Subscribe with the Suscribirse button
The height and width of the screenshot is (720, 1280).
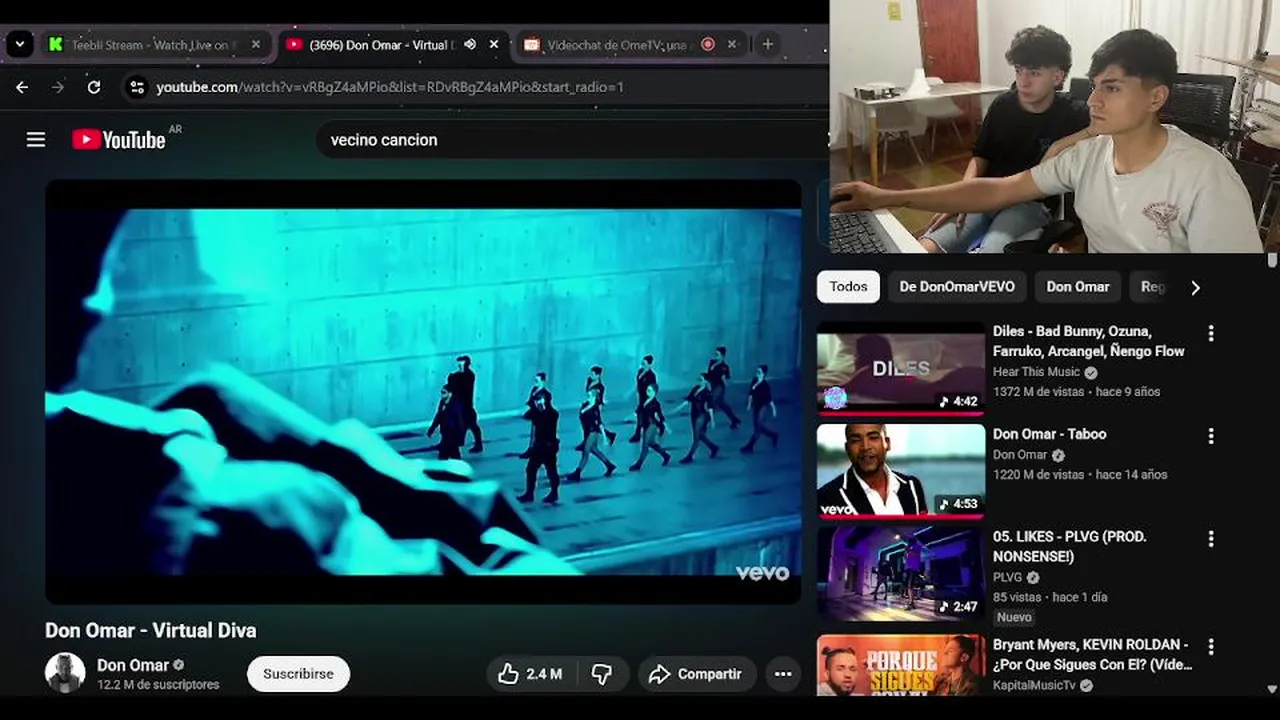tap(298, 674)
